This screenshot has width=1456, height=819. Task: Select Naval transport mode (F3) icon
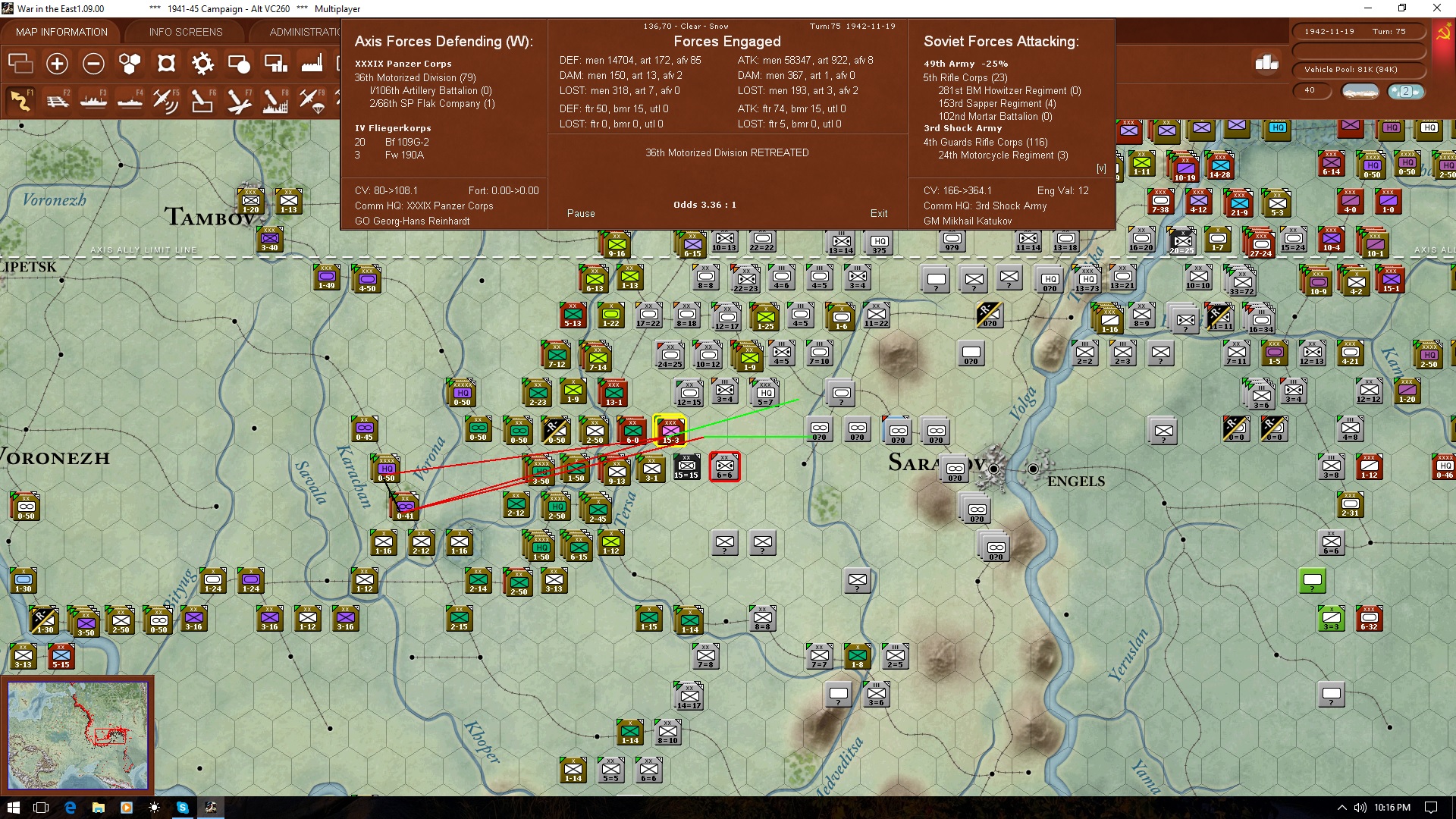93,100
